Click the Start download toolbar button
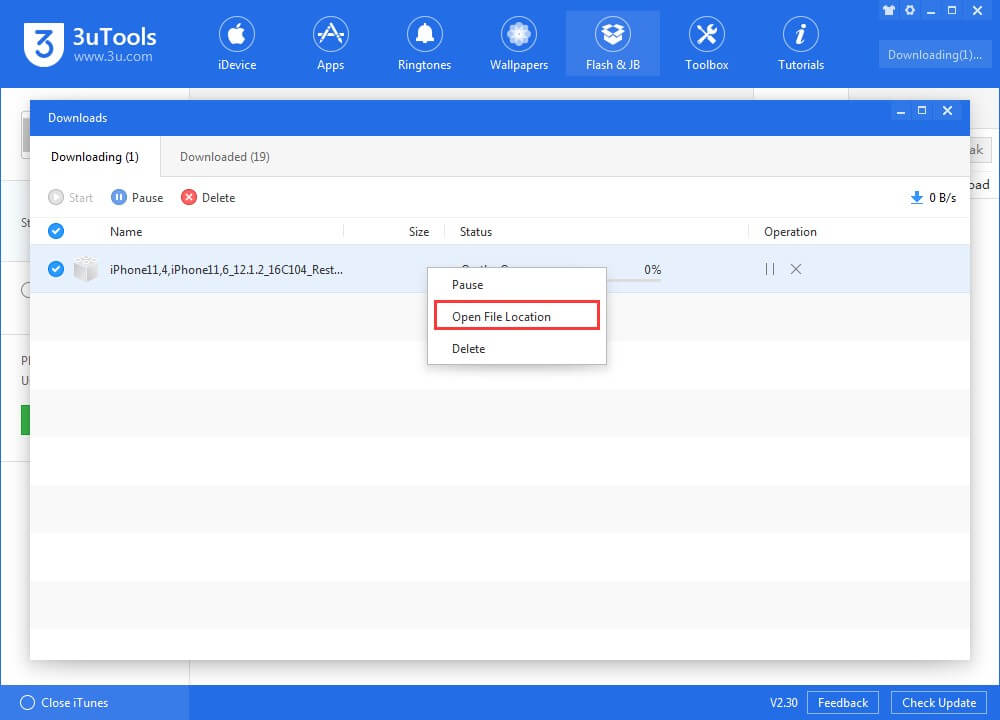 pyautogui.click(x=70, y=198)
